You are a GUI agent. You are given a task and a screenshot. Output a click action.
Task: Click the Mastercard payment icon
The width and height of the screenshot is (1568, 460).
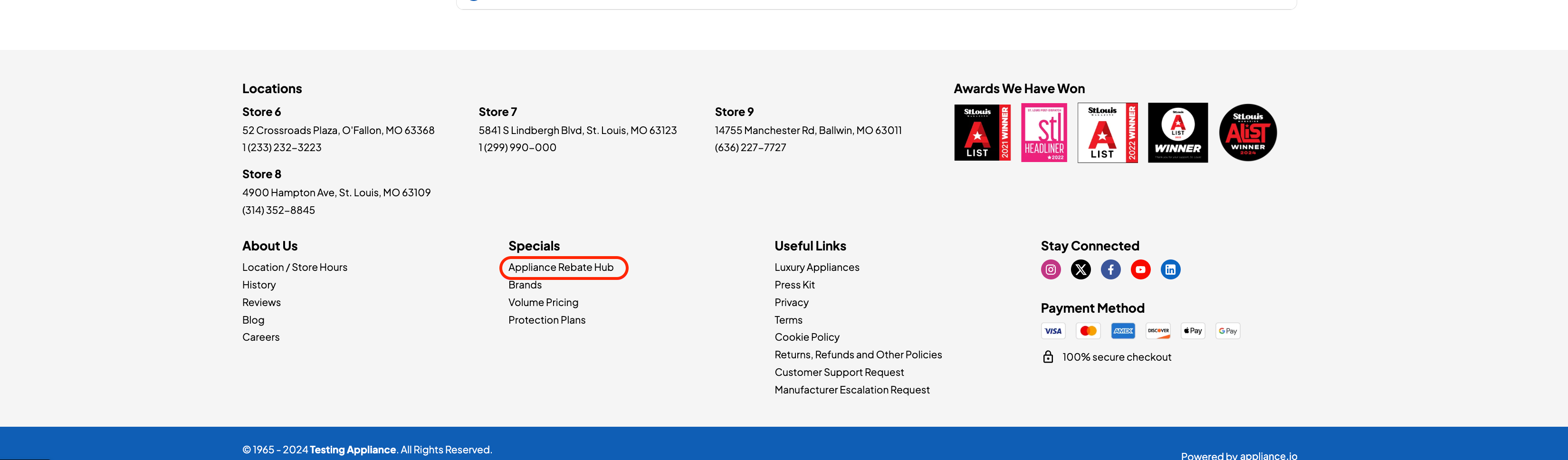click(1088, 331)
